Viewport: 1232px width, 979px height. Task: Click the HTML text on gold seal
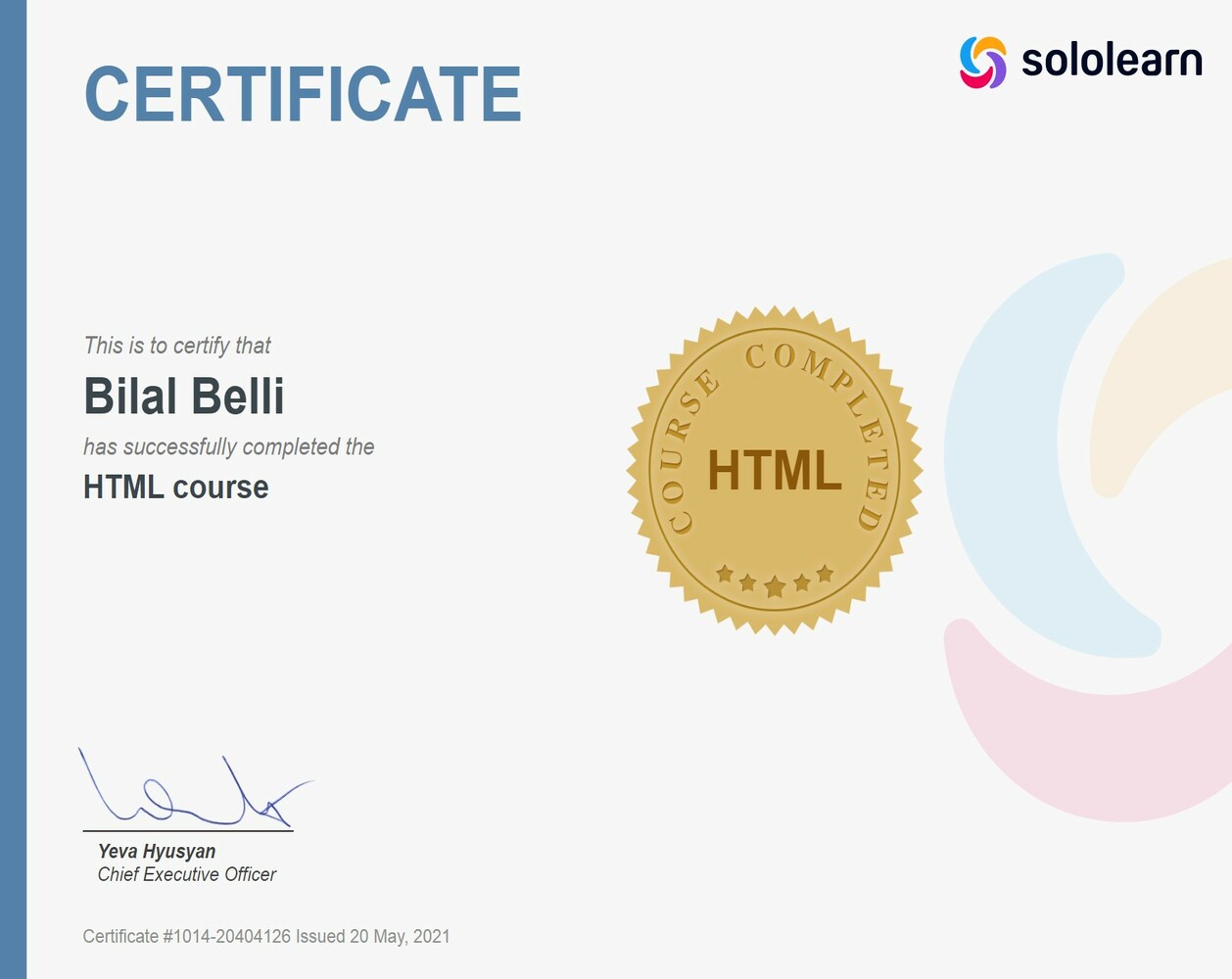[775, 470]
